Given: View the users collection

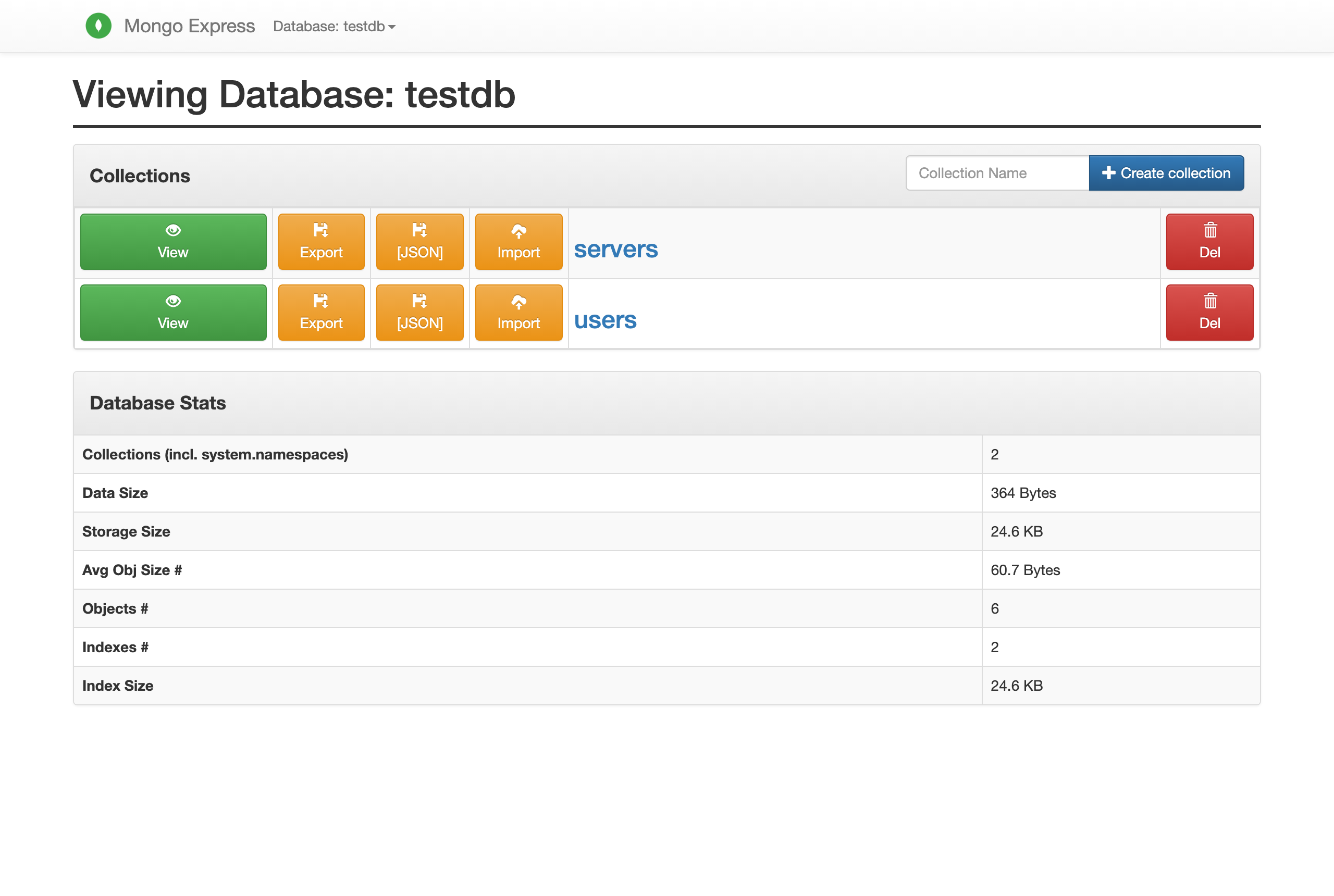Looking at the screenshot, I should (173, 313).
